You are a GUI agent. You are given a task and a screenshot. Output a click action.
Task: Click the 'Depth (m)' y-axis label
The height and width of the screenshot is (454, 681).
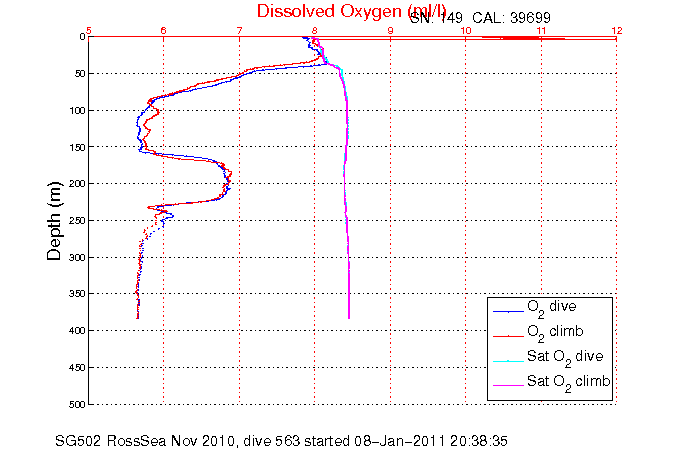pos(54,221)
